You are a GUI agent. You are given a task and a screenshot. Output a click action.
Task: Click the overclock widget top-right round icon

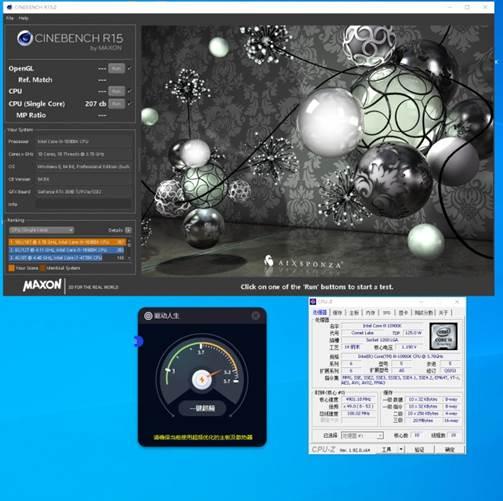coord(256,316)
